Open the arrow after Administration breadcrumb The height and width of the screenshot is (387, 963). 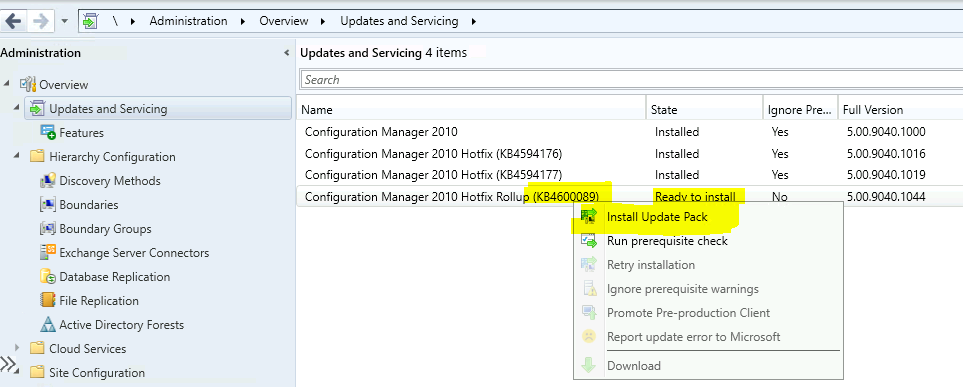243,22
